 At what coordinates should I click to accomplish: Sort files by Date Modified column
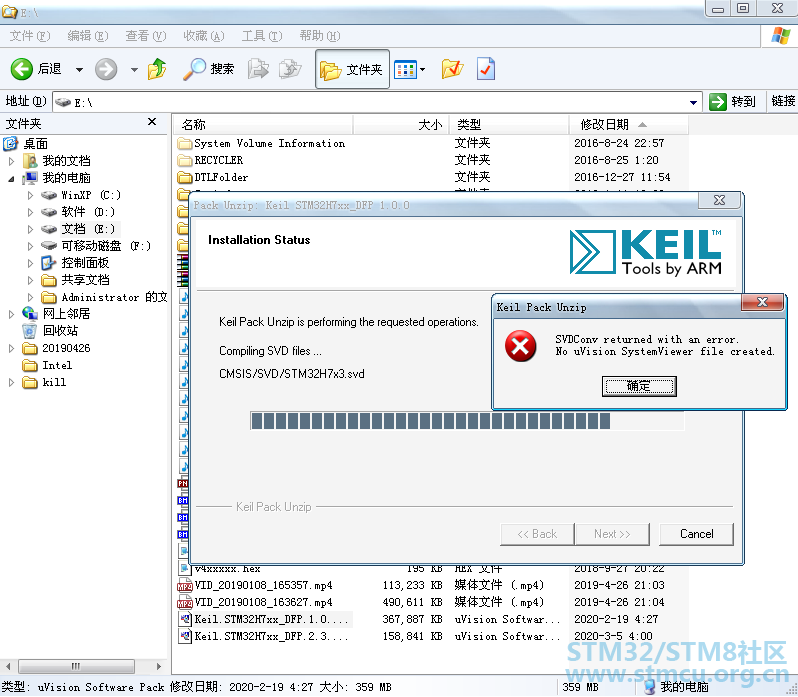629,125
